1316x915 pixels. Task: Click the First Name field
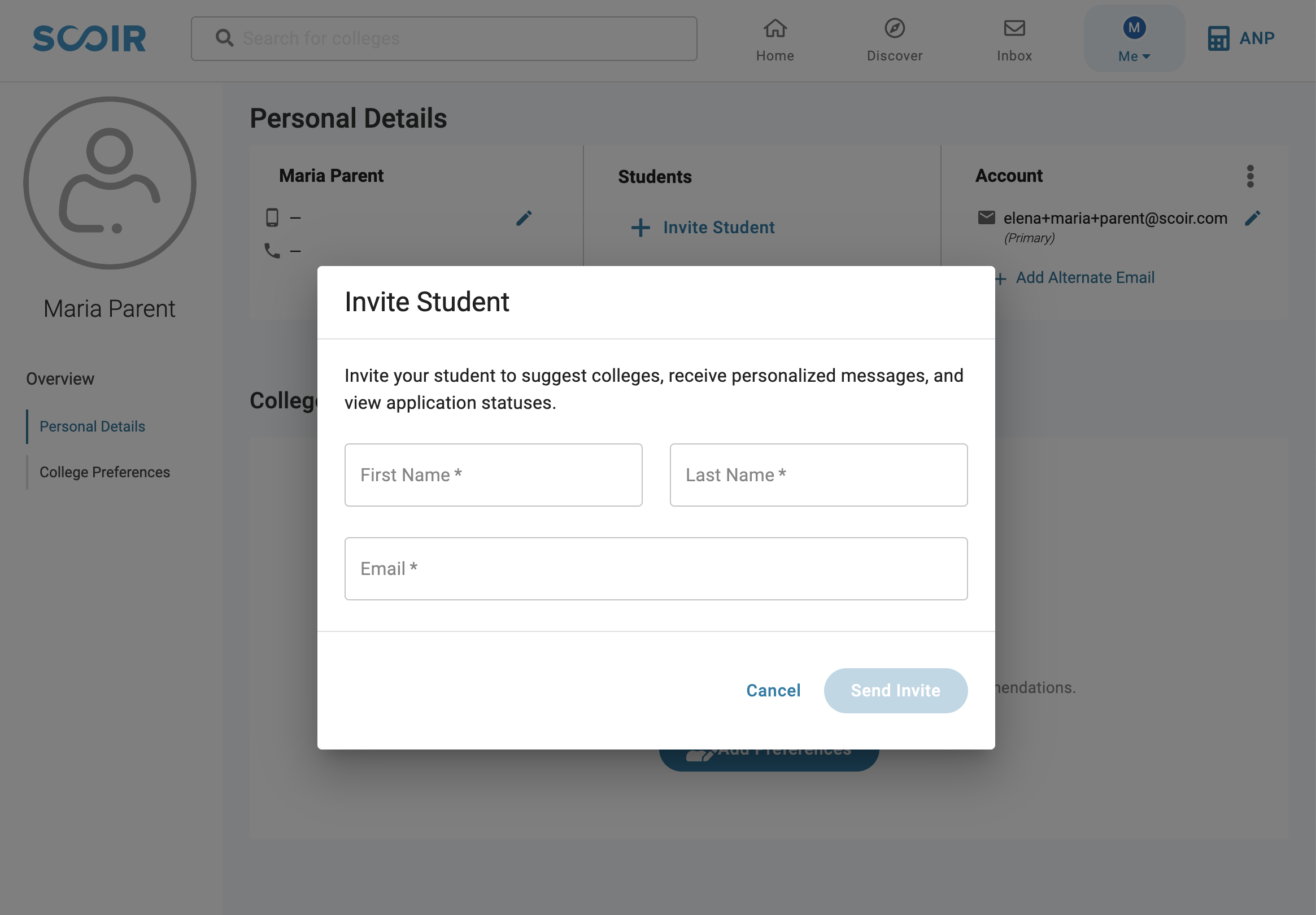pyautogui.click(x=493, y=474)
